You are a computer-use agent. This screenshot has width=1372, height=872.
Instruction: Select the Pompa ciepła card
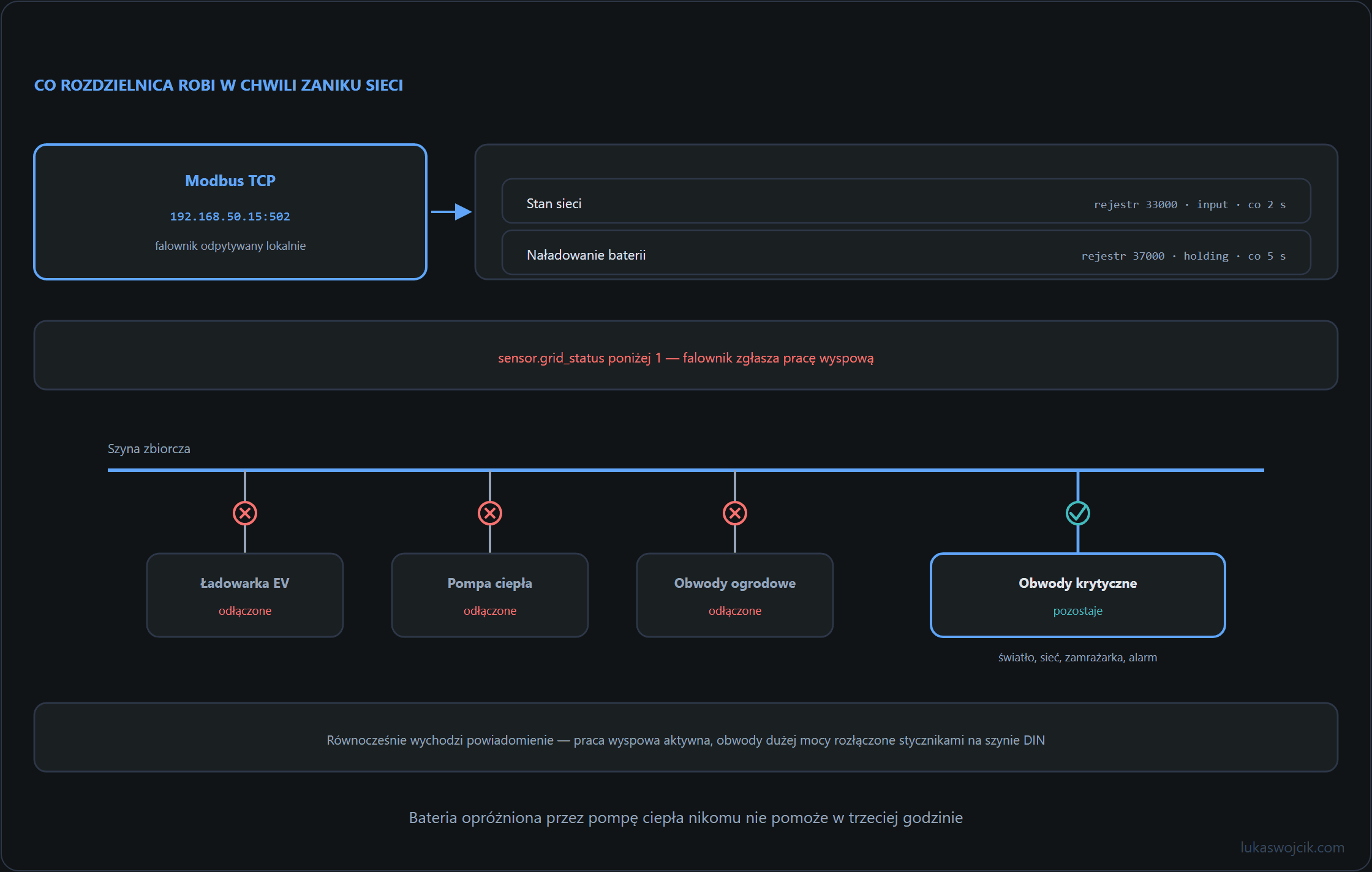(490, 595)
